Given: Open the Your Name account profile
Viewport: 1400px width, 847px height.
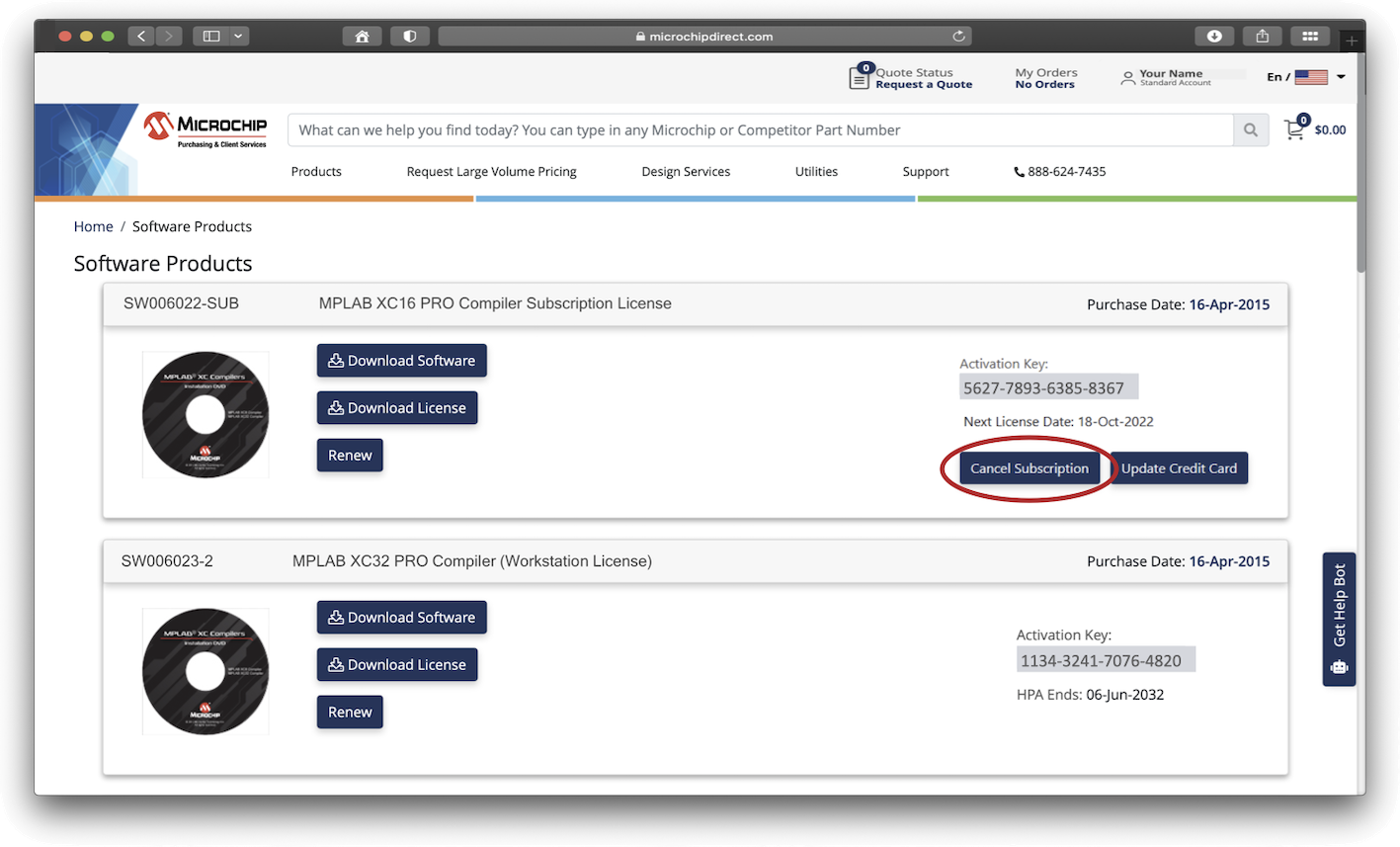Looking at the screenshot, I should [x=1166, y=77].
